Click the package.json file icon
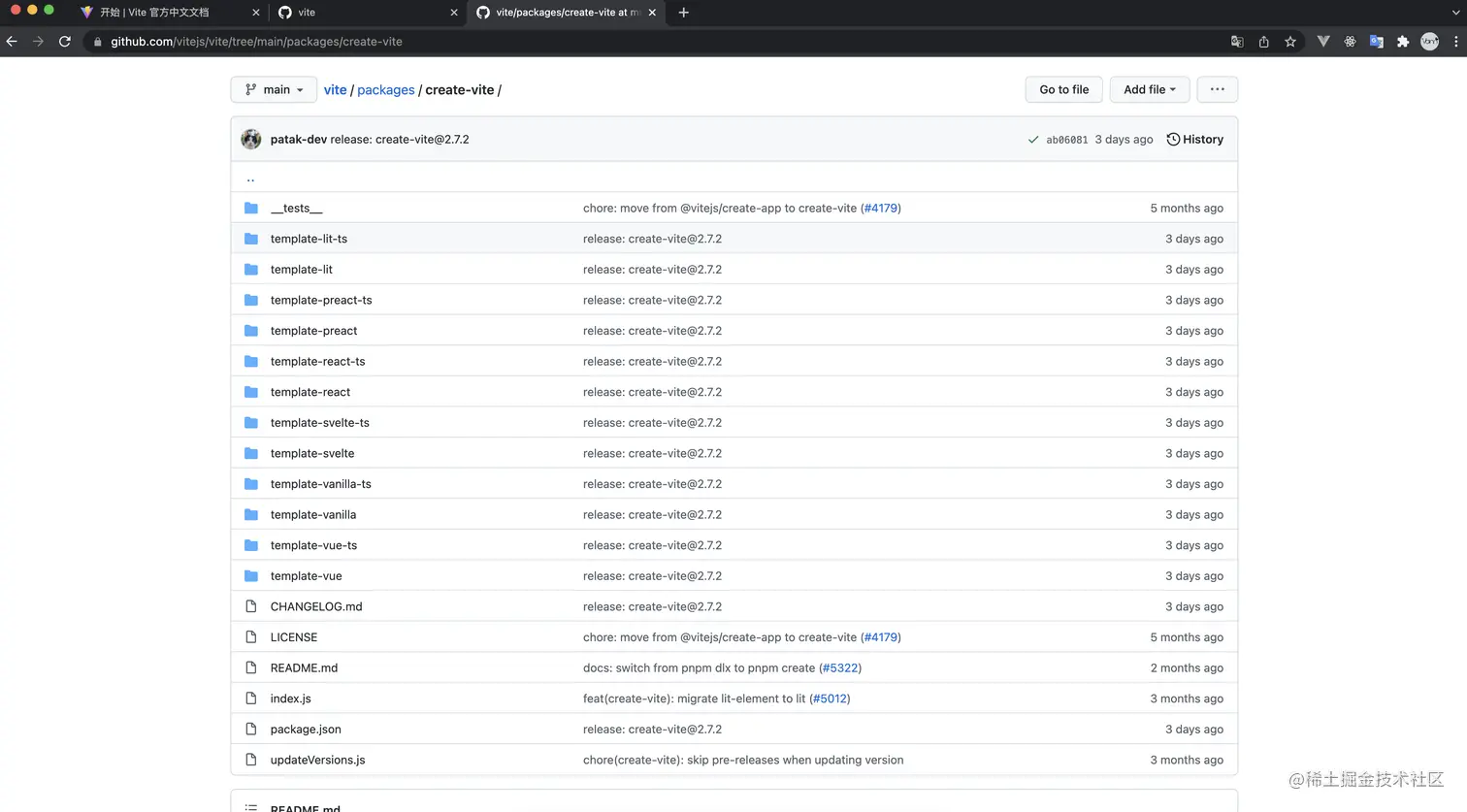1467x812 pixels. pos(251,730)
